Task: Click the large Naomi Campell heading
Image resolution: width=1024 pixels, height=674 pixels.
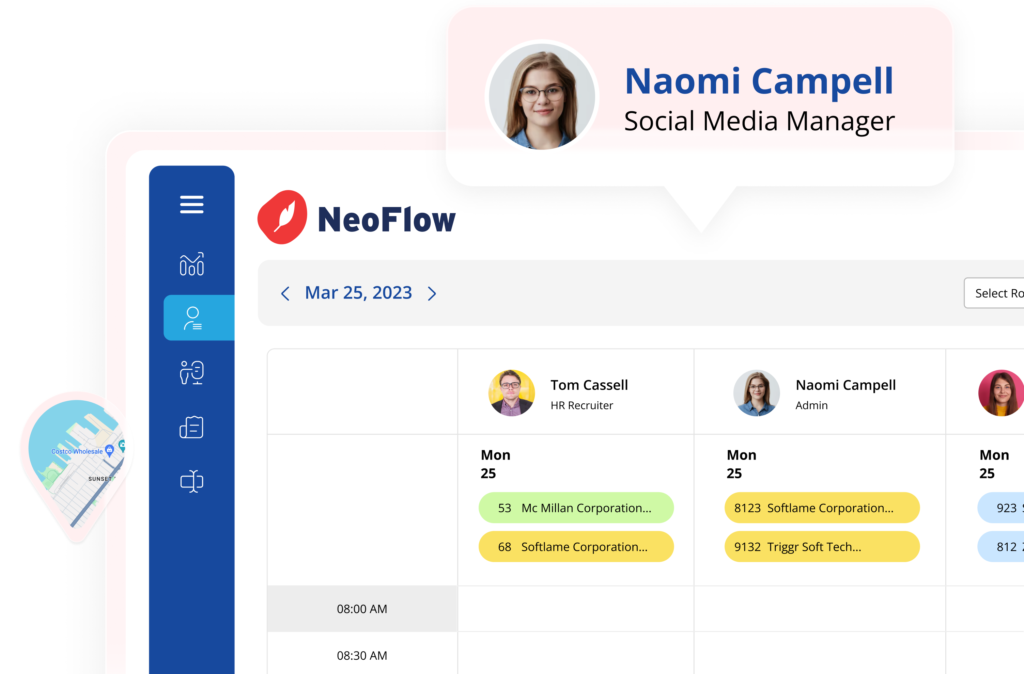Action: tap(759, 81)
